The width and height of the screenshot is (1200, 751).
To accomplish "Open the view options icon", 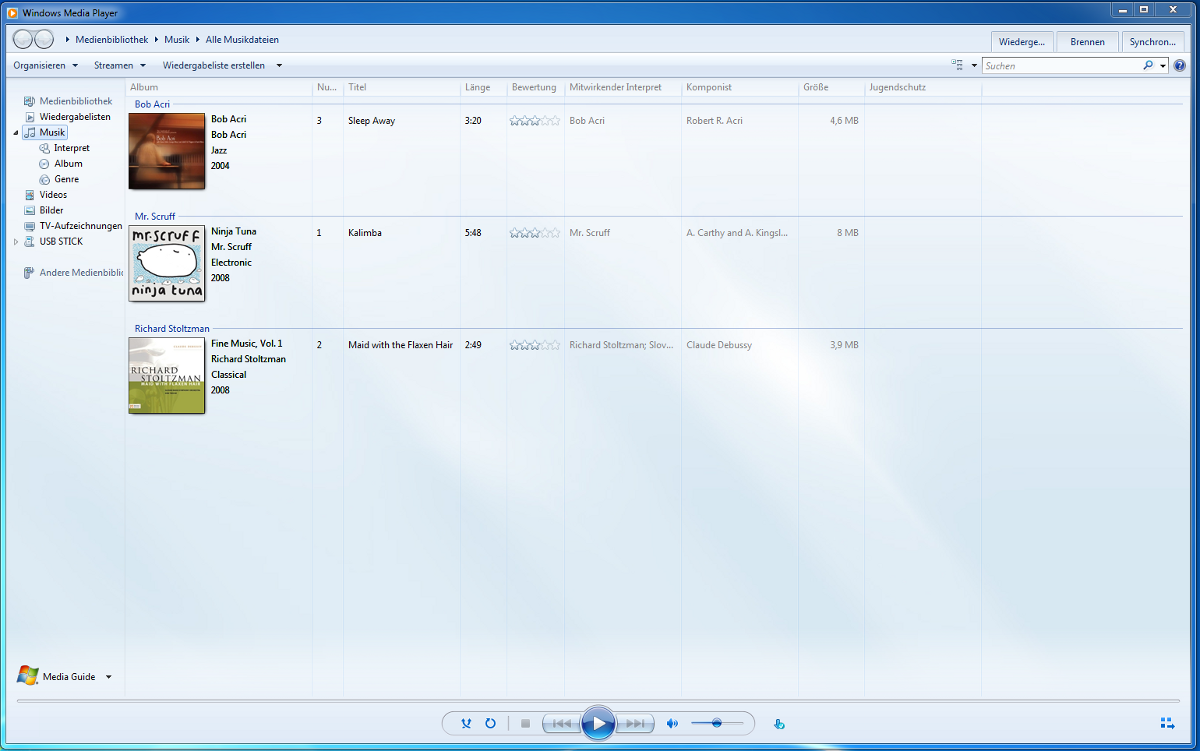I will (958, 65).
